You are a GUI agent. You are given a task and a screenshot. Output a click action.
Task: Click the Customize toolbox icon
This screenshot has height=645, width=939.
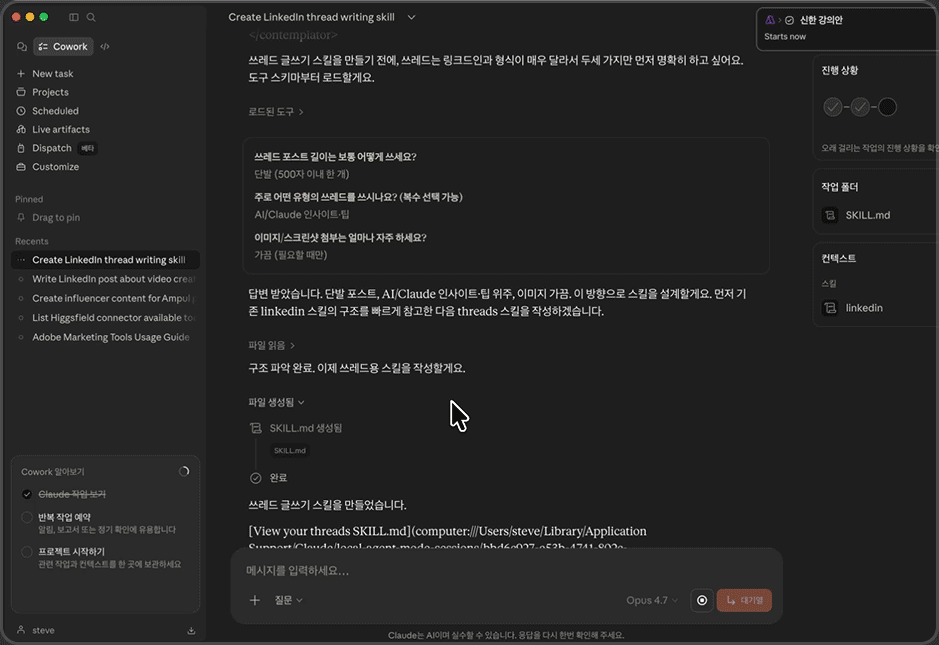21,166
